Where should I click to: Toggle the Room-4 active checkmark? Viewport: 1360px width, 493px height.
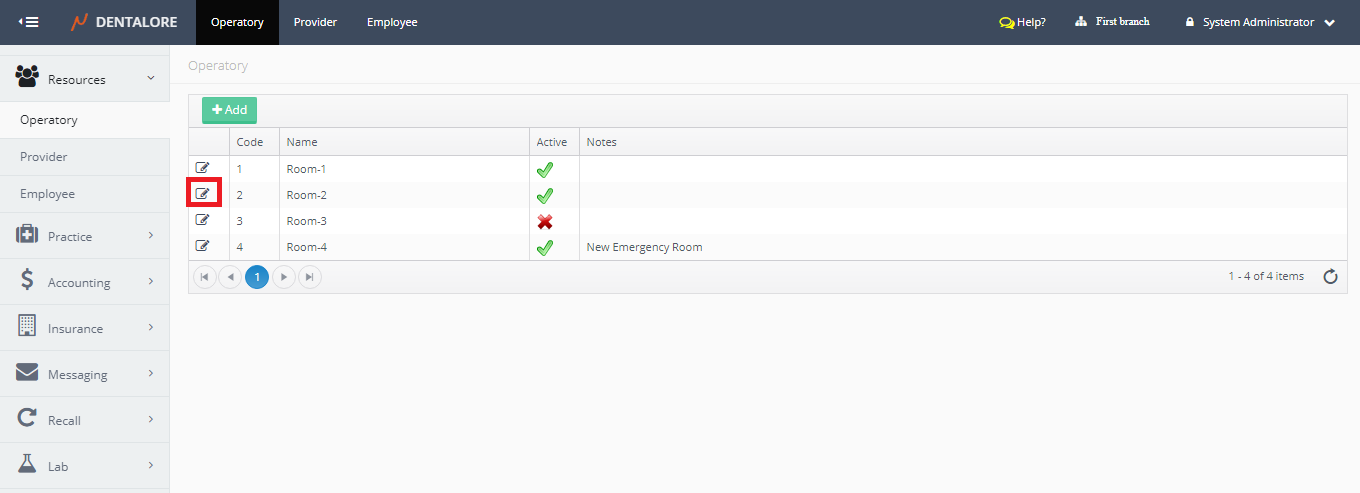[x=545, y=247]
